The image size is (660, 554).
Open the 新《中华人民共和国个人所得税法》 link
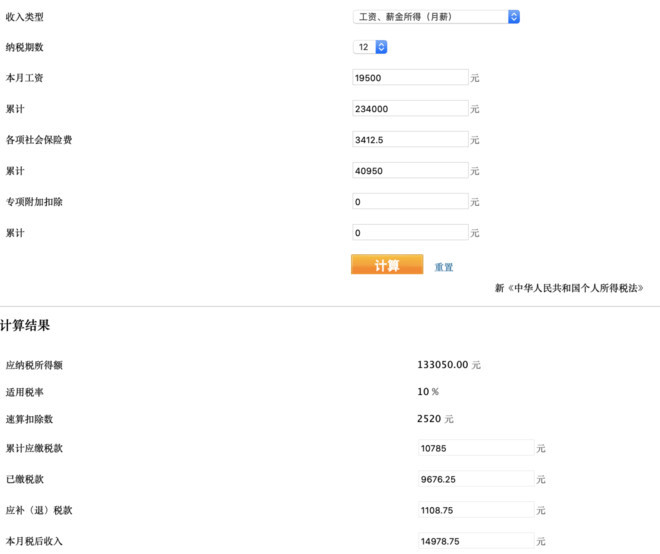tap(575, 288)
